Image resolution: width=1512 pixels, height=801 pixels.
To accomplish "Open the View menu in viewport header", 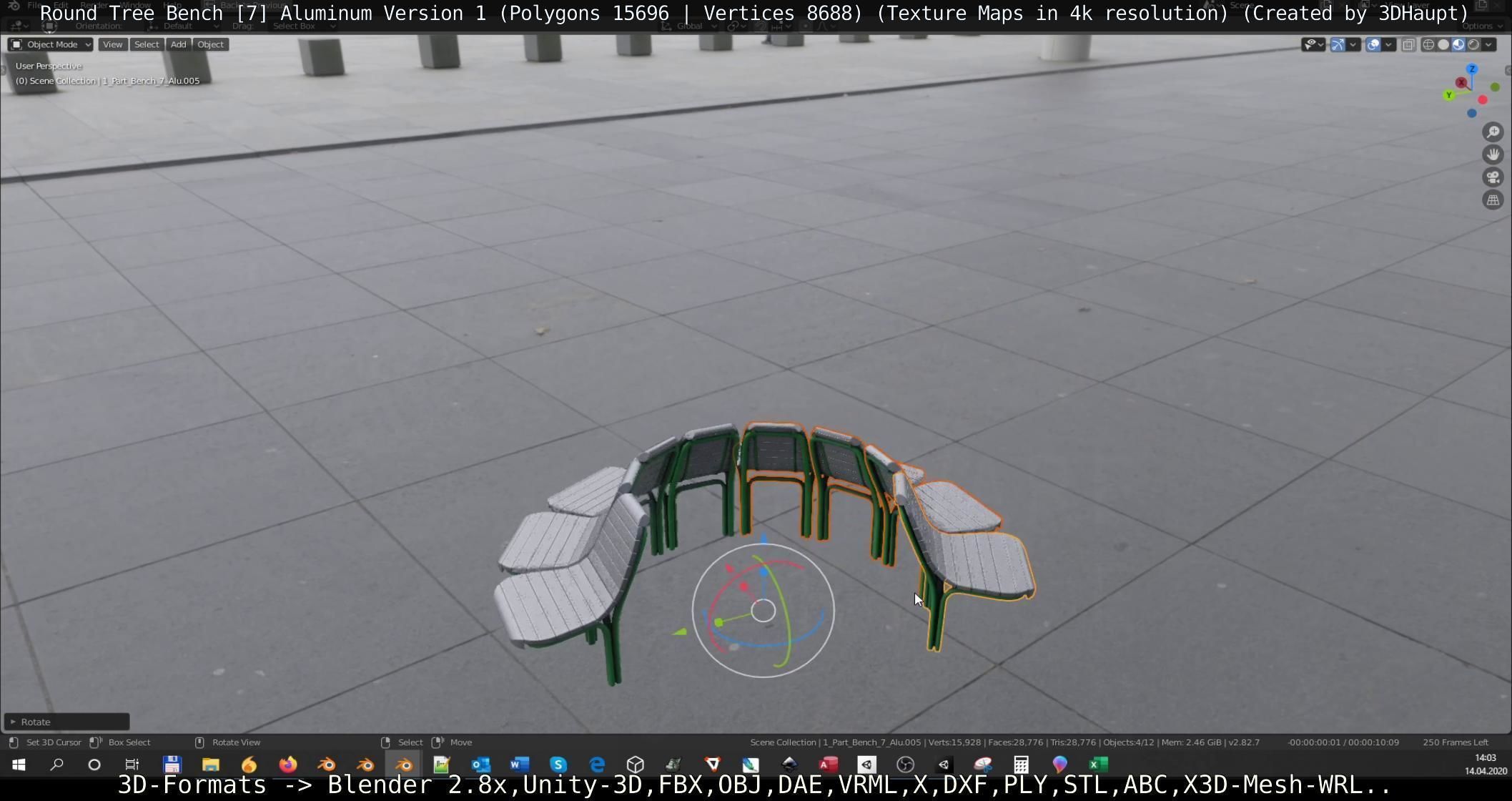I will click(112, 44).
